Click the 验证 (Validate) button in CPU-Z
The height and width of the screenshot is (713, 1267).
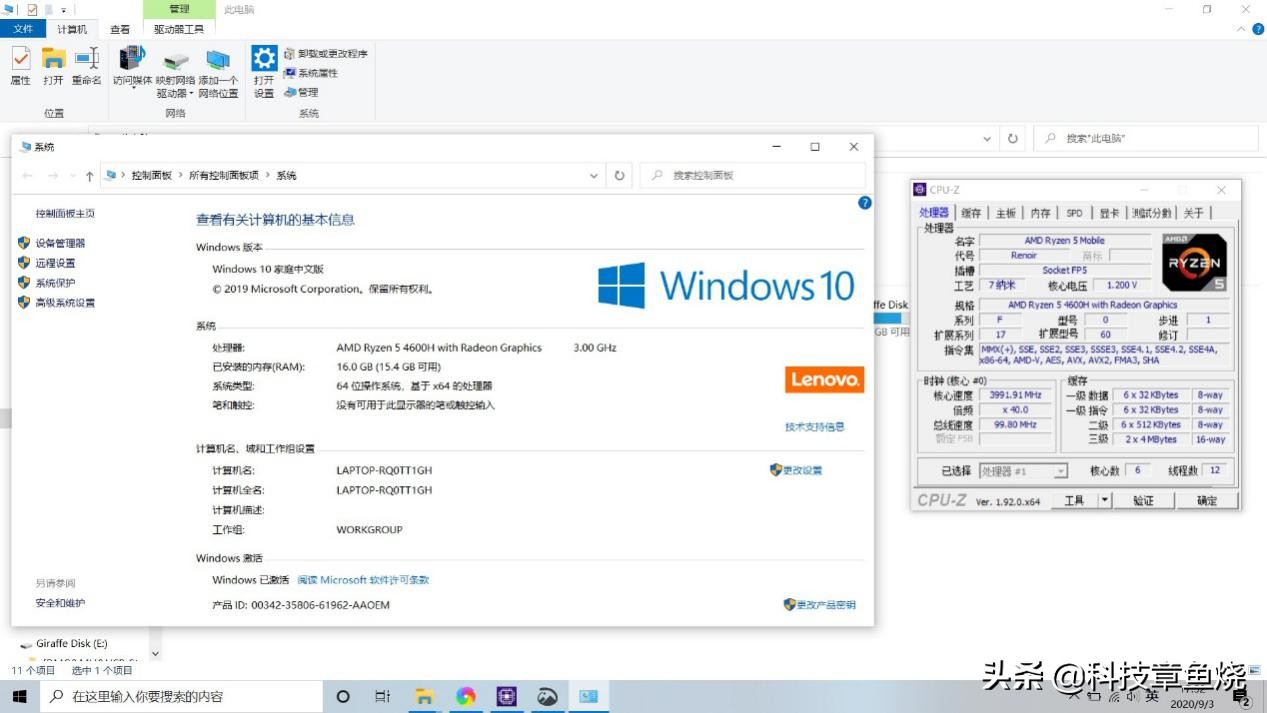[x=1144, y=501]
